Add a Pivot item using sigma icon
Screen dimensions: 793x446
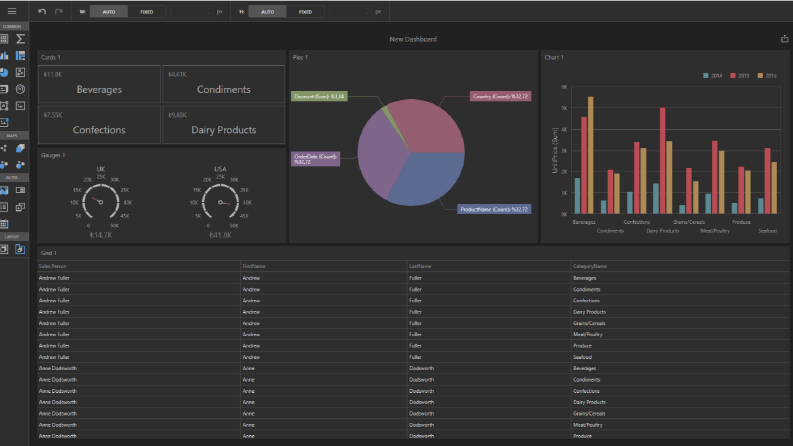[20, 39]
